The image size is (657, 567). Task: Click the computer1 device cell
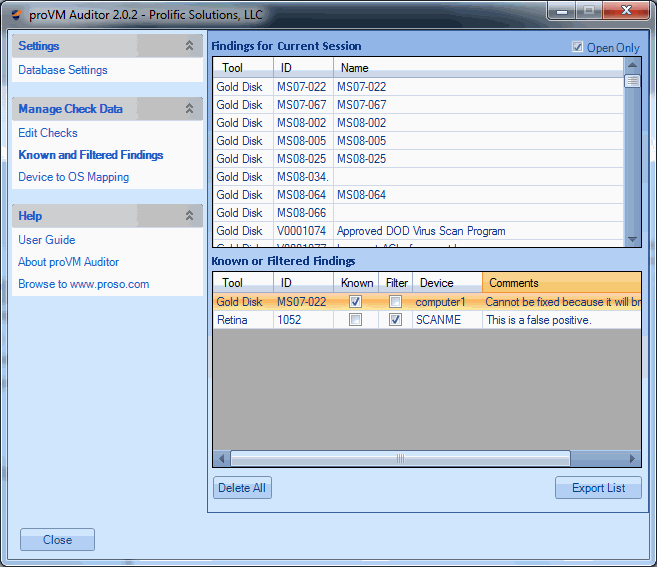(447, 302)
